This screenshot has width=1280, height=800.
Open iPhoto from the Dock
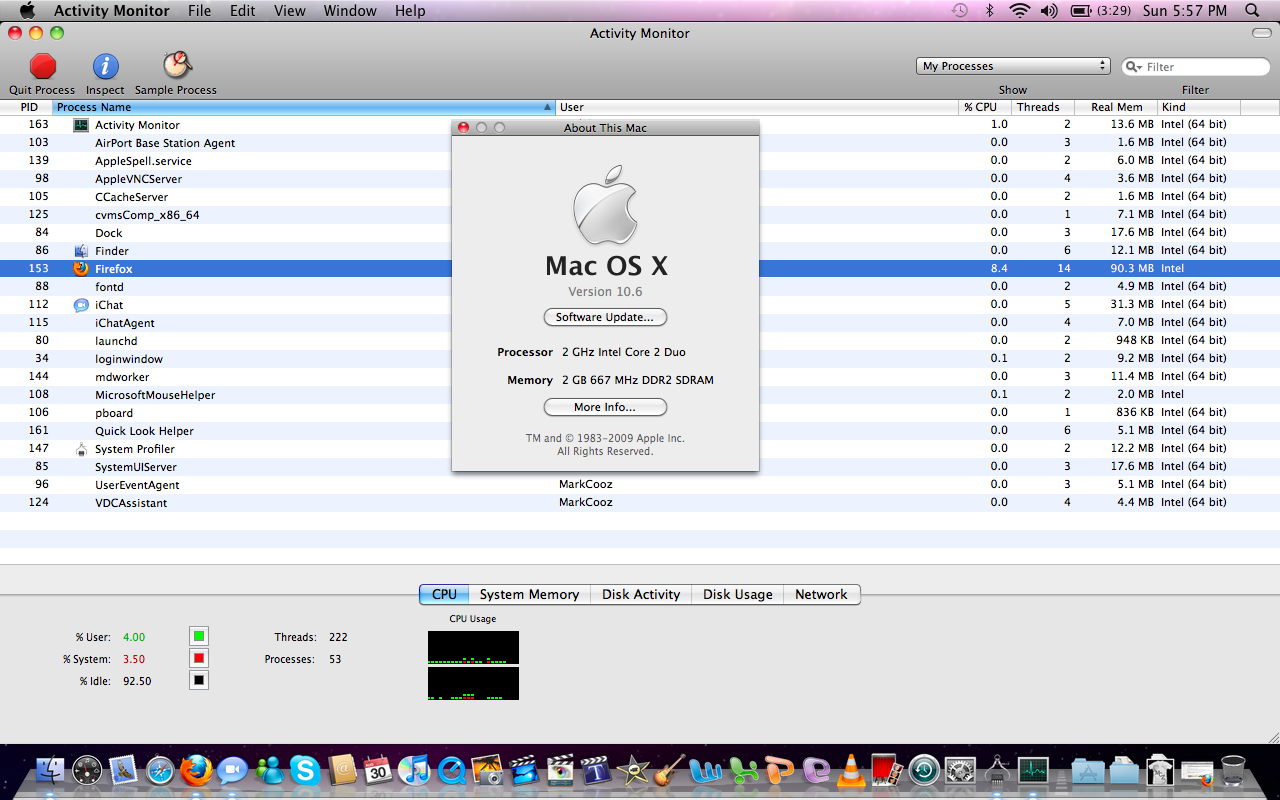tap(487, 770)
